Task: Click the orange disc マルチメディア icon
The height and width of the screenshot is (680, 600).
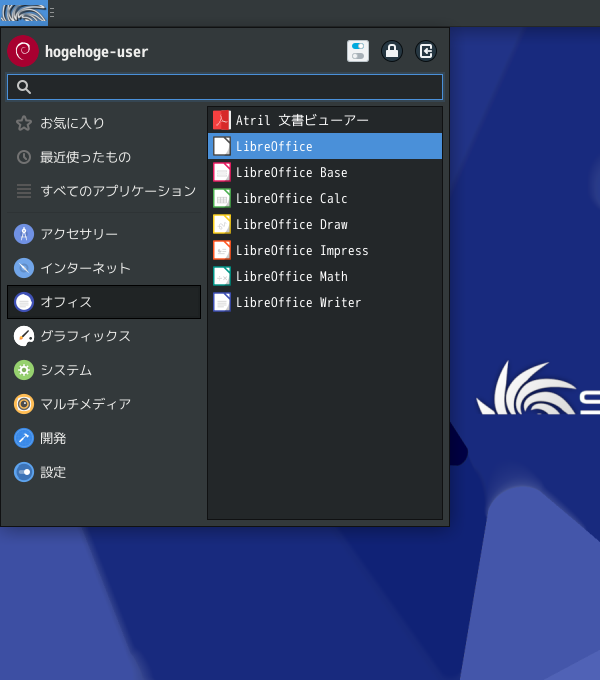Action: tap(24, 404)
